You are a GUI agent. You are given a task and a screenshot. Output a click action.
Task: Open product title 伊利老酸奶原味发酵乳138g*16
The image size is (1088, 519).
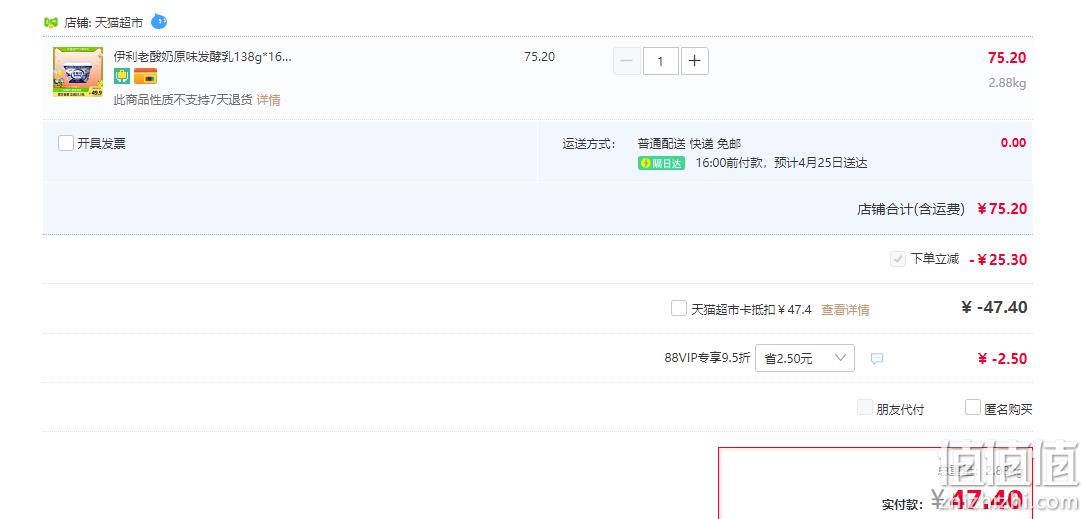click(x=203, y=57)
